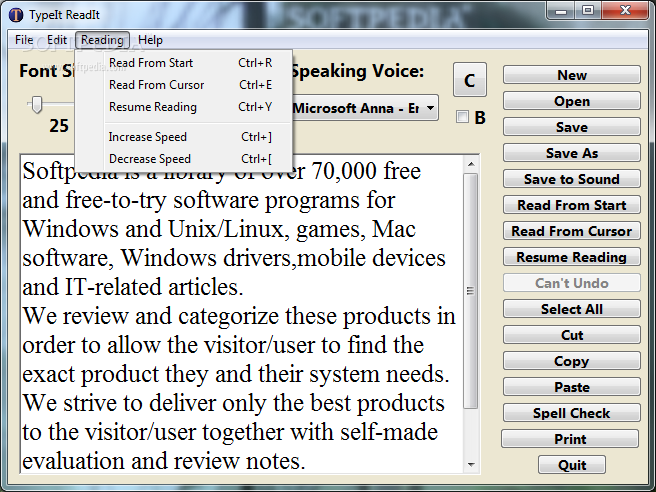Run Spell Check
This screenshot has height=492, width=656.
tap(571, 413)
